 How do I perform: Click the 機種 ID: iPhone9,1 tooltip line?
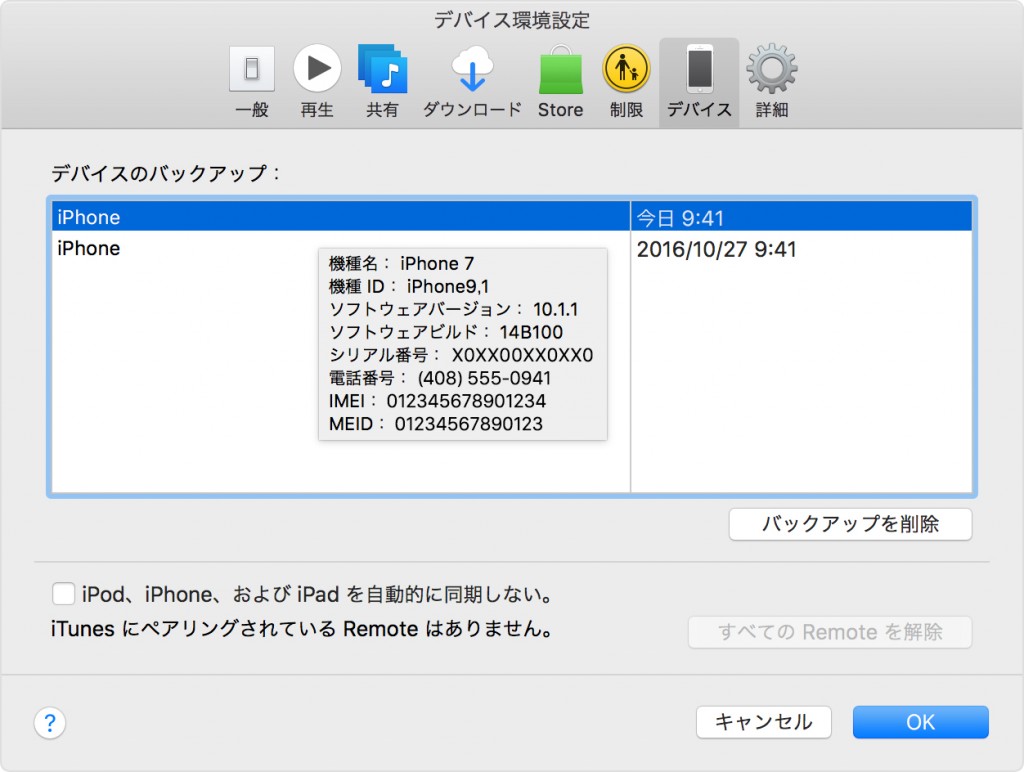point(409,286)
